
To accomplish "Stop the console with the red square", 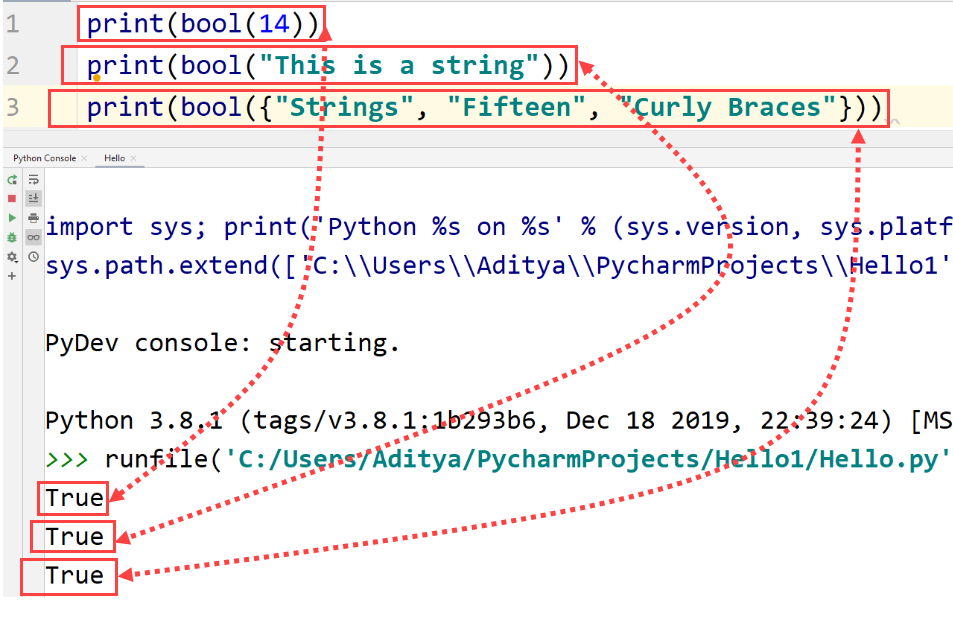I will 12,199.
